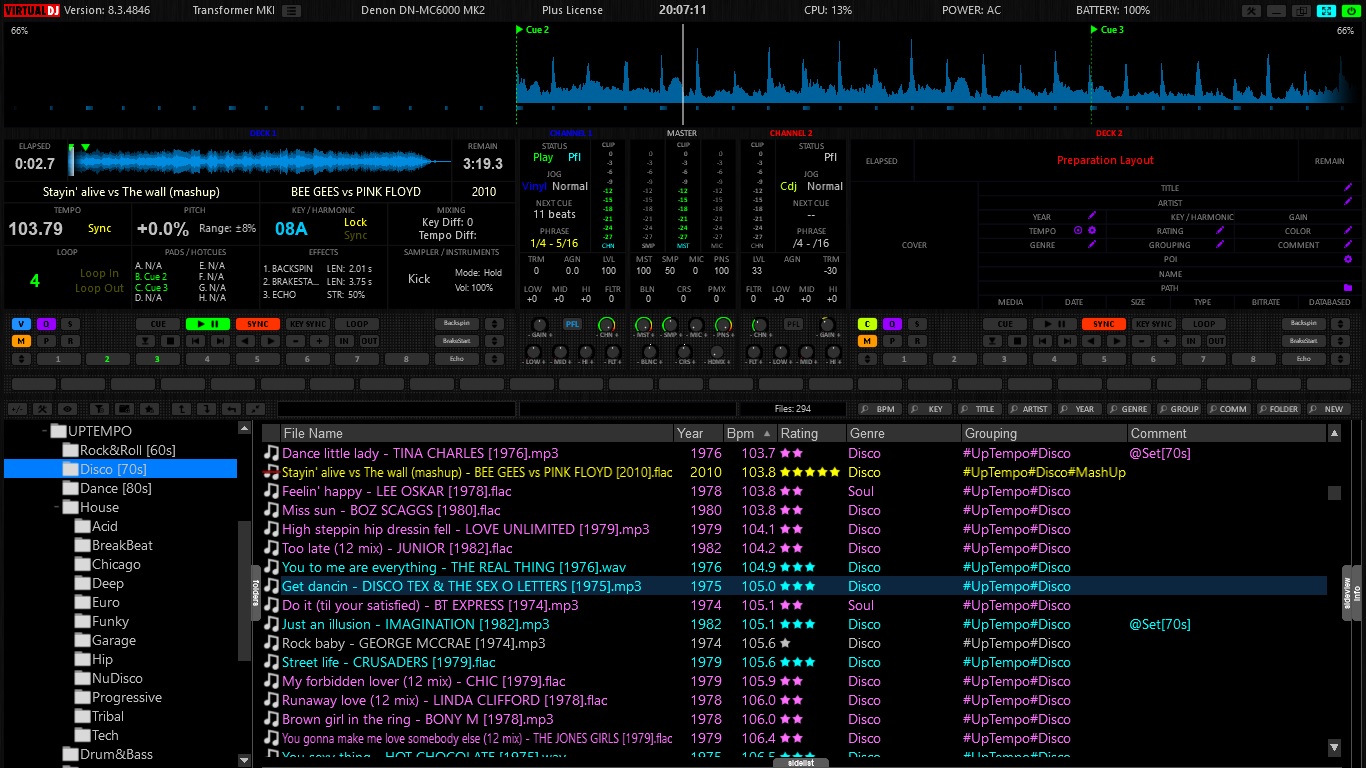Click the GAIN knob on channel 1
Screen dimensions: 1366x768
click(541, 326)
